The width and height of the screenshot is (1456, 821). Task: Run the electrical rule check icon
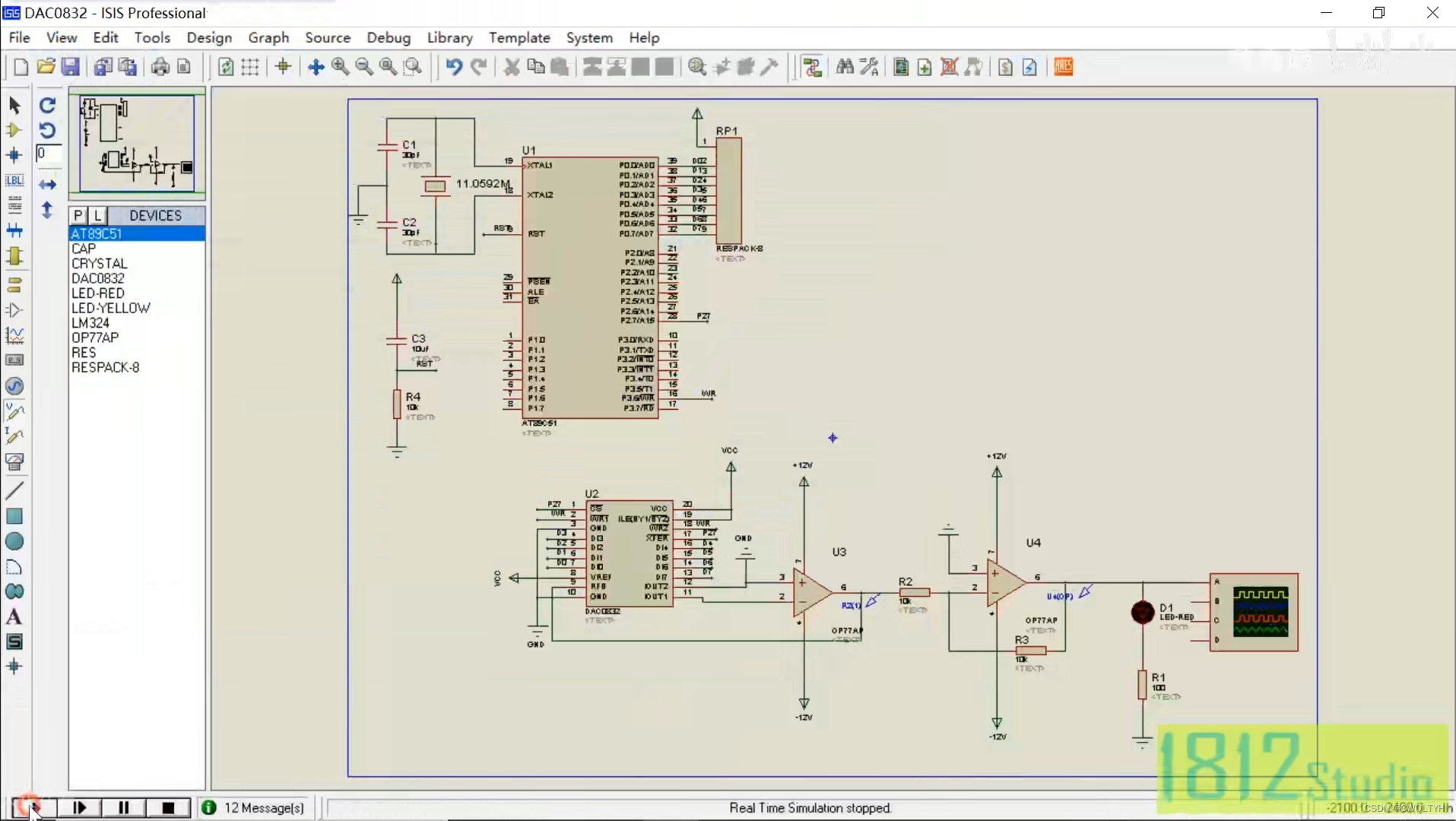1030,67
